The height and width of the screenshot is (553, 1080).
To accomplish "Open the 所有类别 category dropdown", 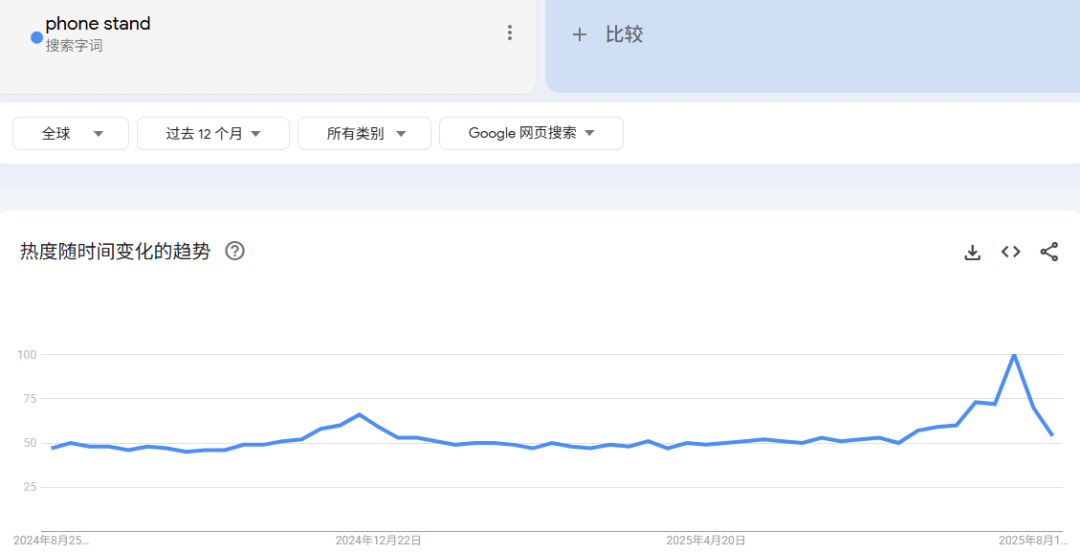I will 364,134.
